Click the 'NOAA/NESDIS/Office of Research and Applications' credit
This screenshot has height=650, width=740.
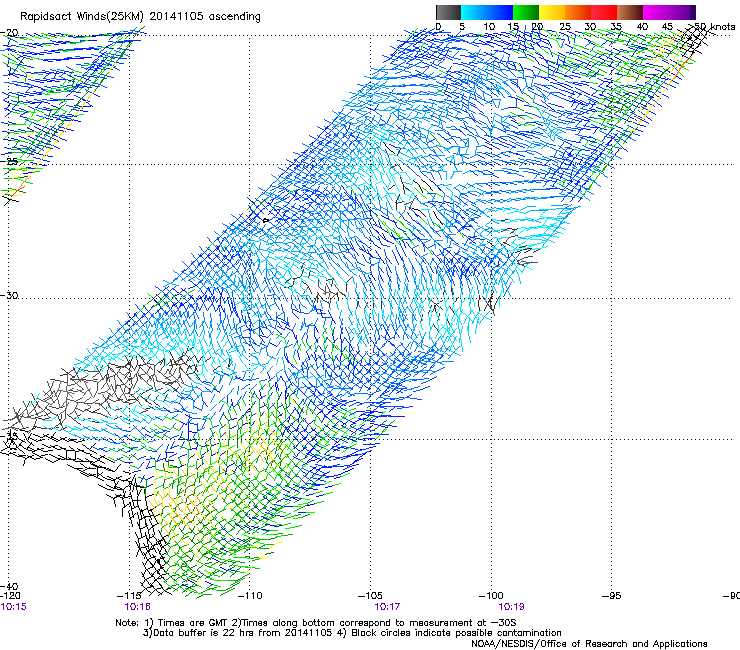click(x=589, y=644)
